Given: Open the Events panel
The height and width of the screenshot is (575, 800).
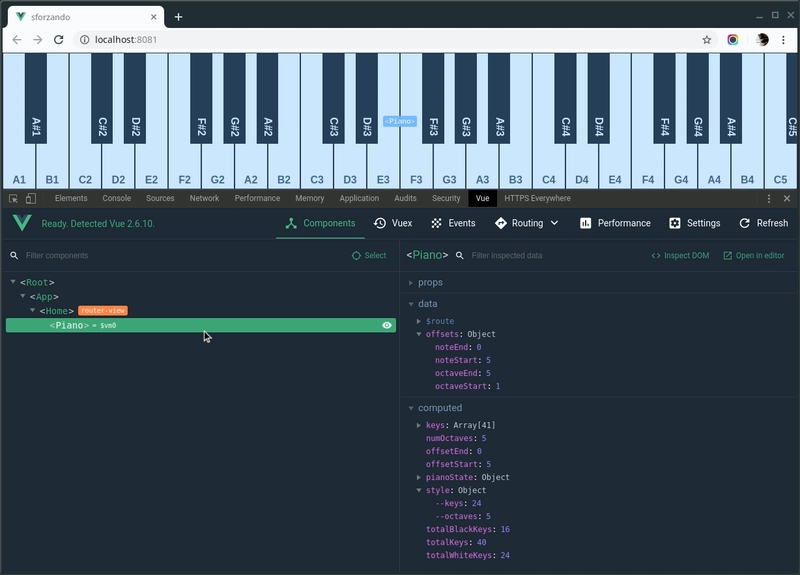Looking at the screenshot, I should [x=453, y=223].
